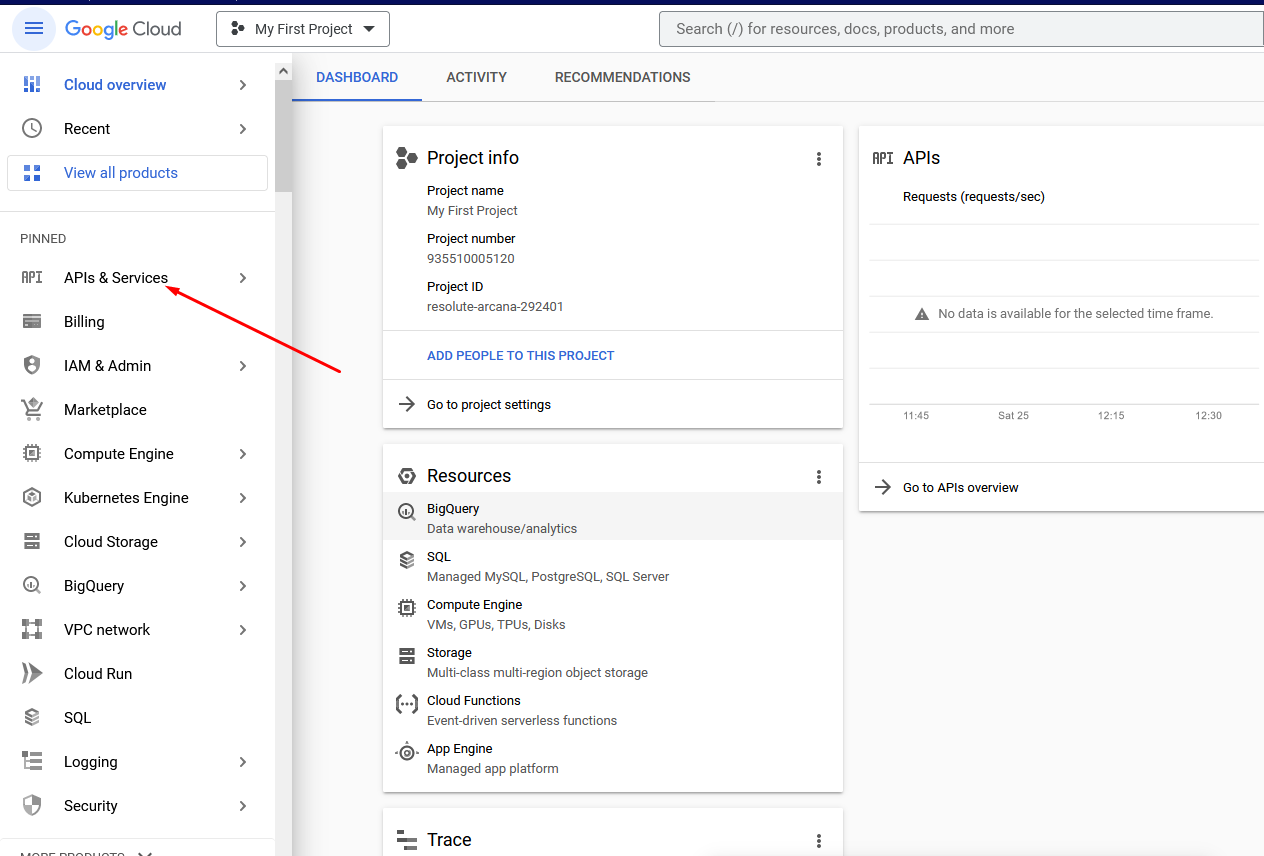Open the Resources card options menu
Image resolution: width=1264 pixels, height=856 pixels.
pos(819,477)
